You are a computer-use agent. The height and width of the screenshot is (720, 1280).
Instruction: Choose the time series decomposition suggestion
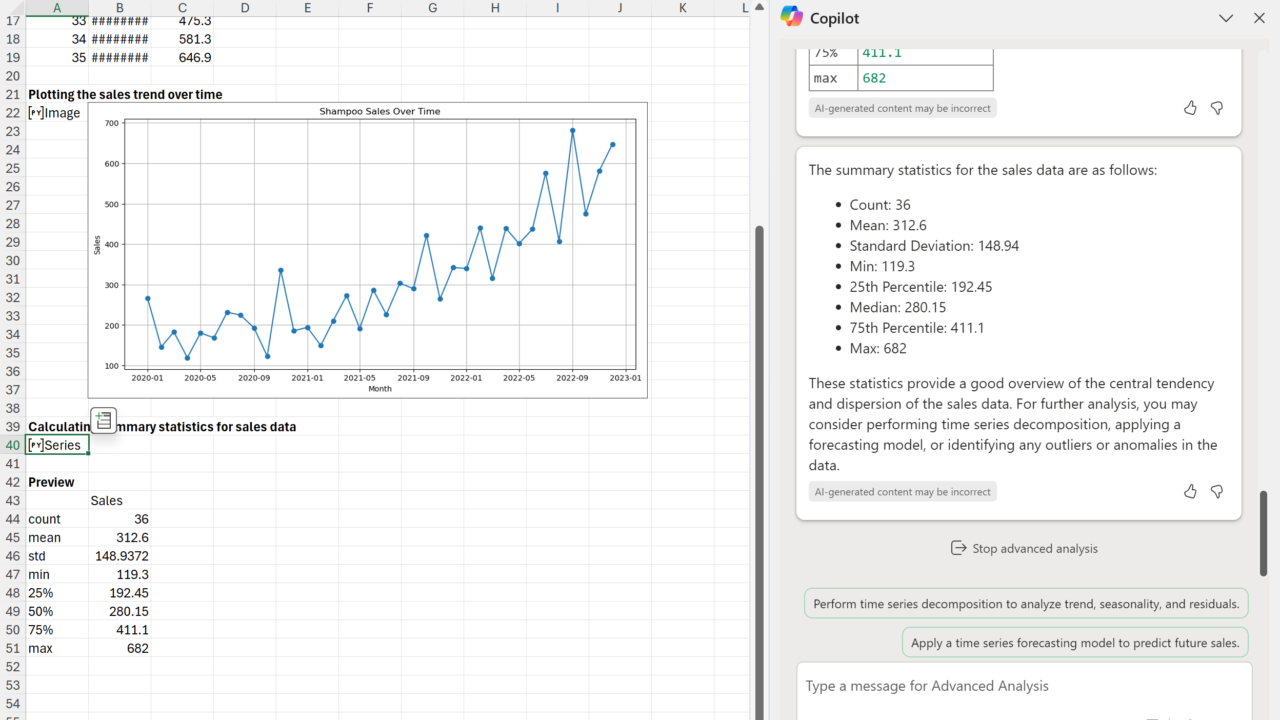1026,604
